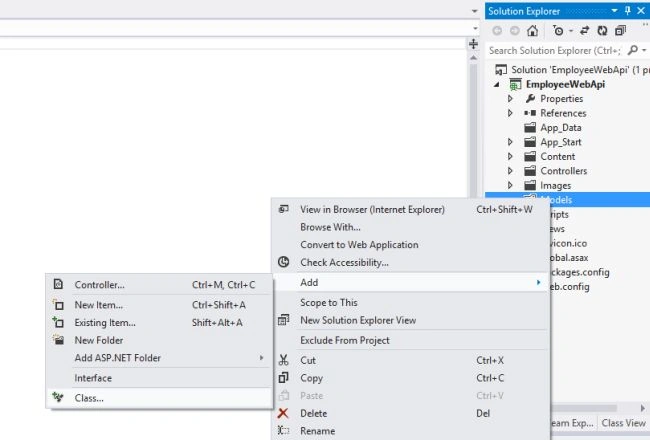Screen dimensions: 650x440
Task: Choose Convert to Web Application
Action: click(x=410, y=245)
